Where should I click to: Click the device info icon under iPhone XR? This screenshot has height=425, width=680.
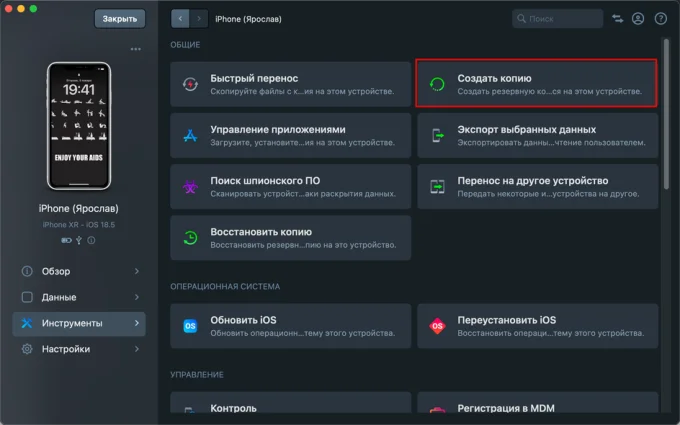[x=91, y=240]
